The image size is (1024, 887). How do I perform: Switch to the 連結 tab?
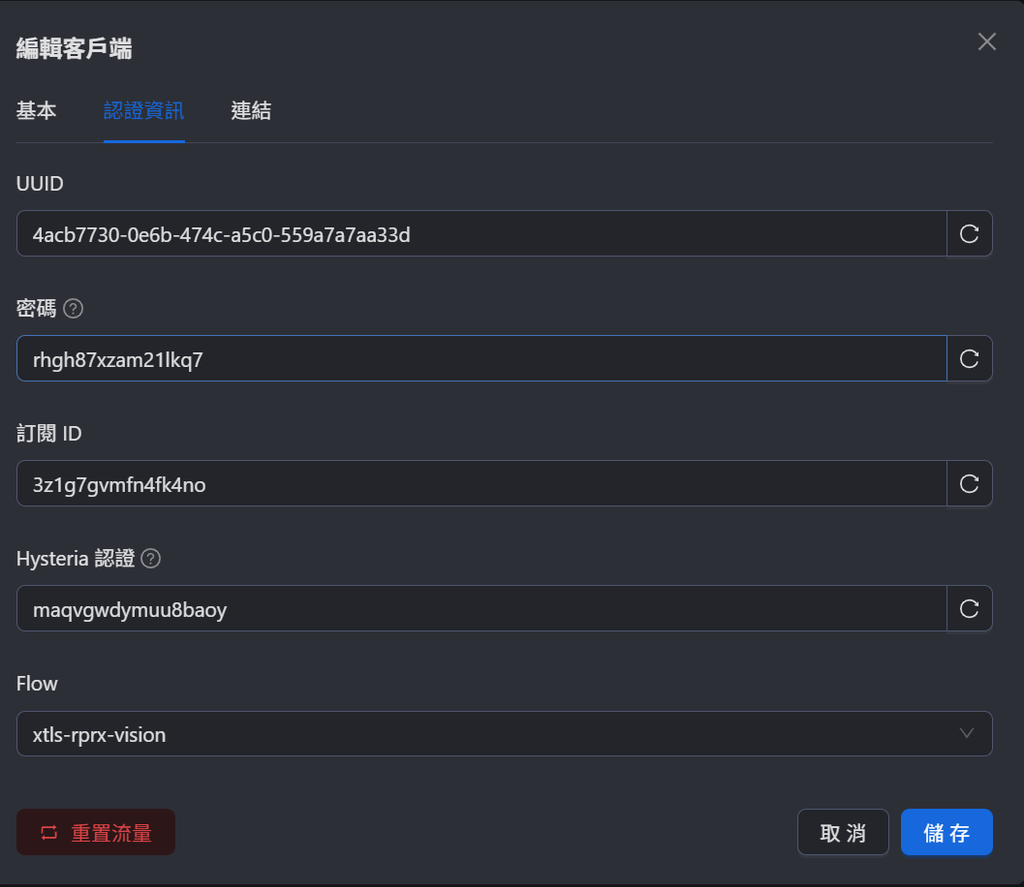(x=251, y=110)
